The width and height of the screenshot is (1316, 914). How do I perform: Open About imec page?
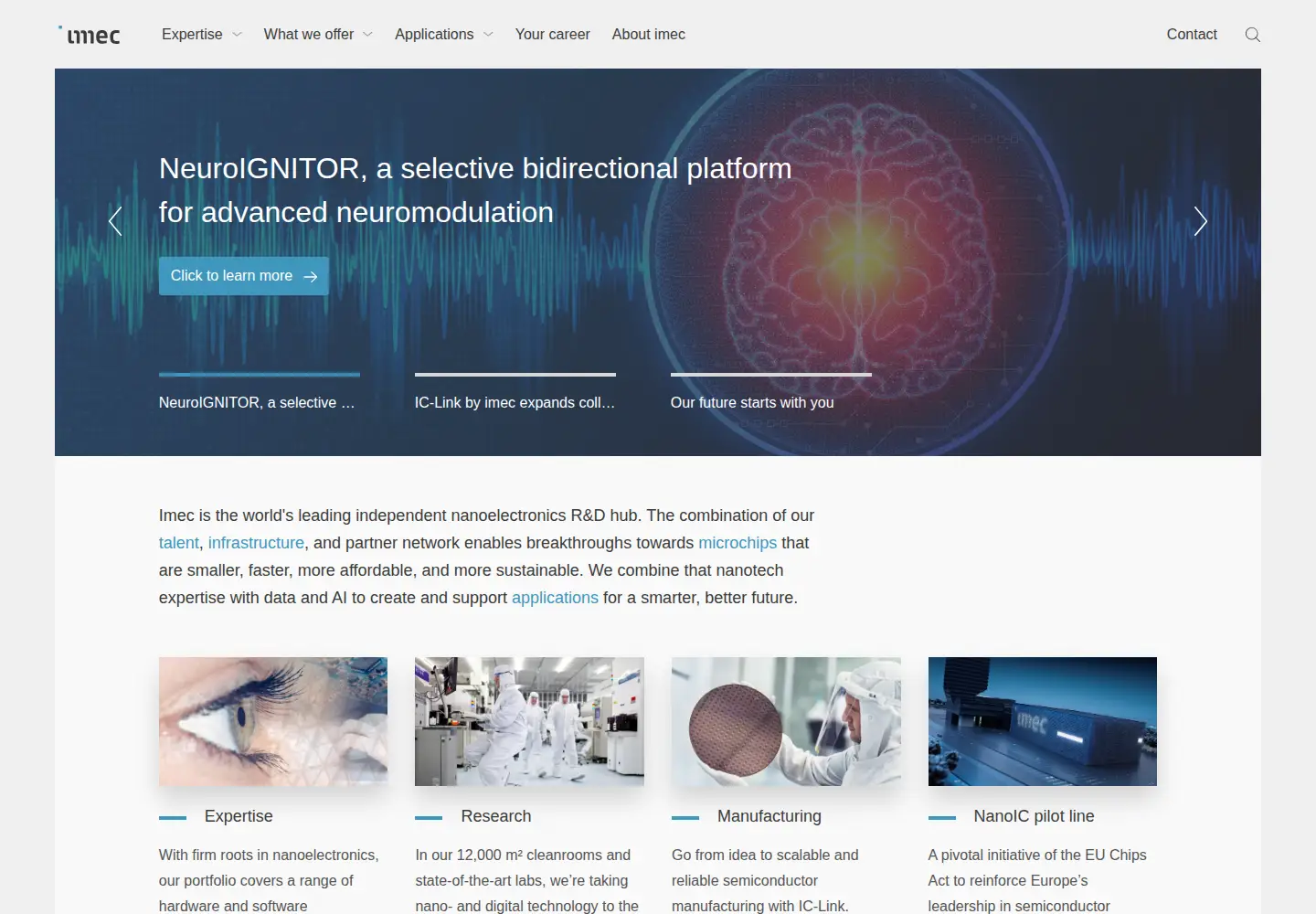pos(648,34)
